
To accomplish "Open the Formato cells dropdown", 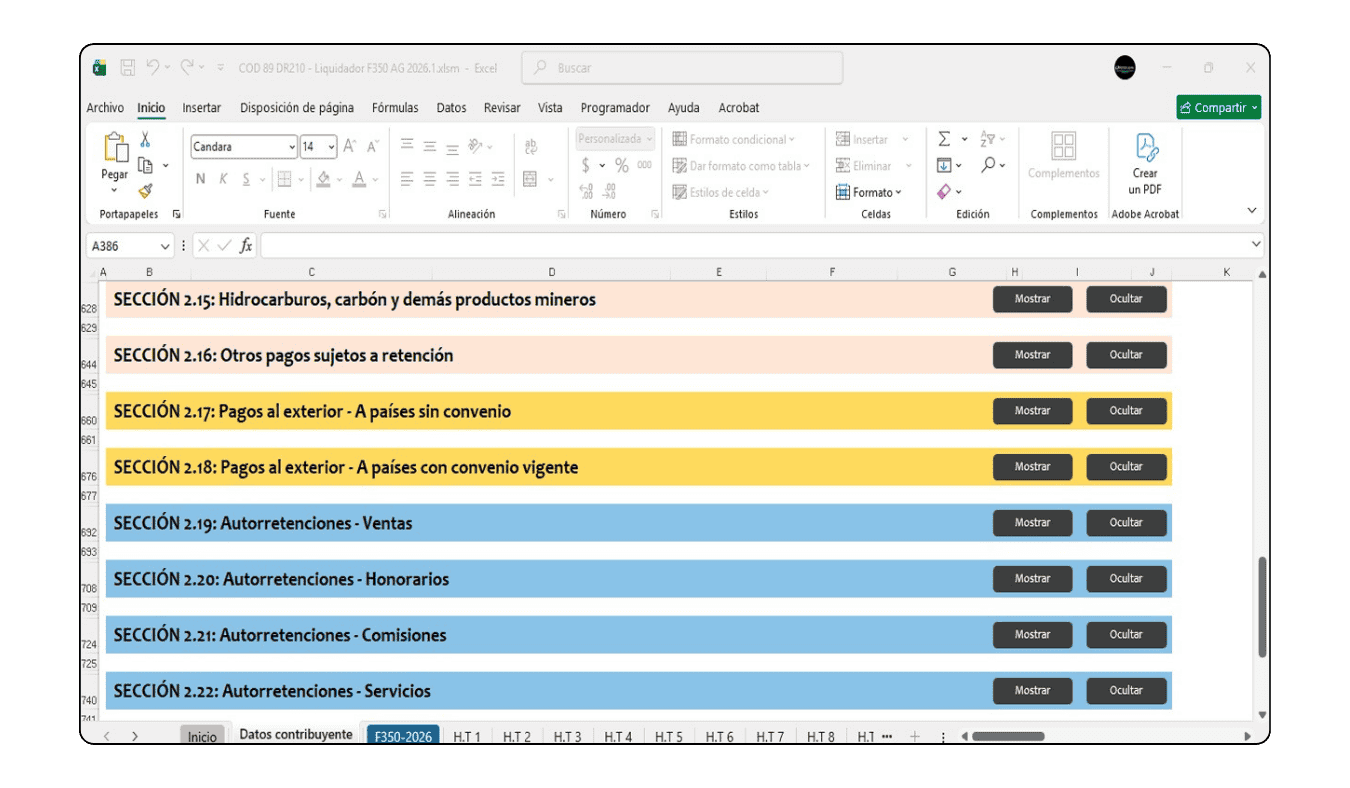I will tap(869, 192).
